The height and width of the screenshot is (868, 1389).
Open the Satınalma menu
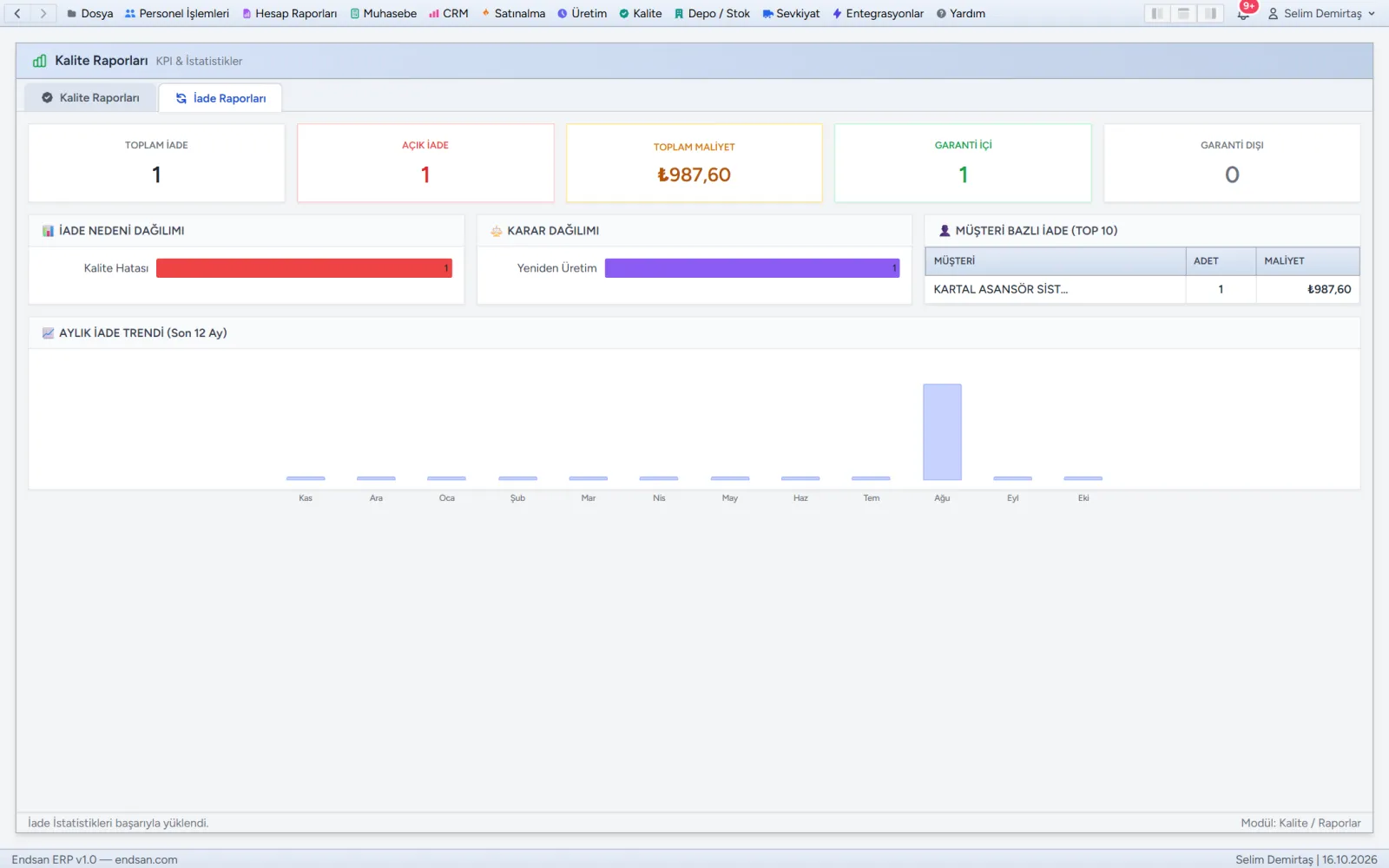pos(513,13)
